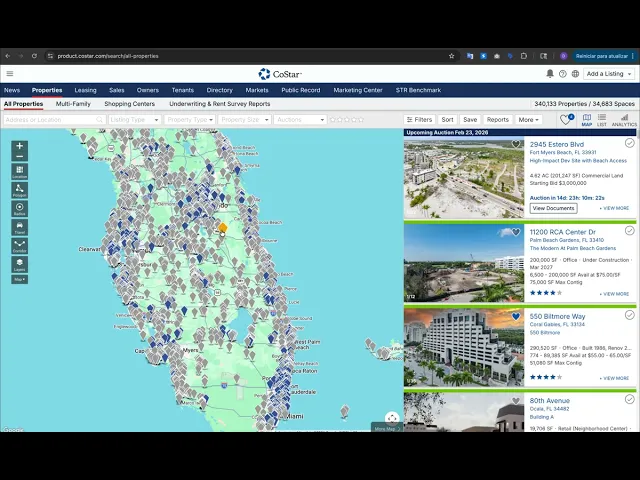The height and width of the screenshot is (480, 640).
Task: Open the Owners menu
Action: [148, 90]
